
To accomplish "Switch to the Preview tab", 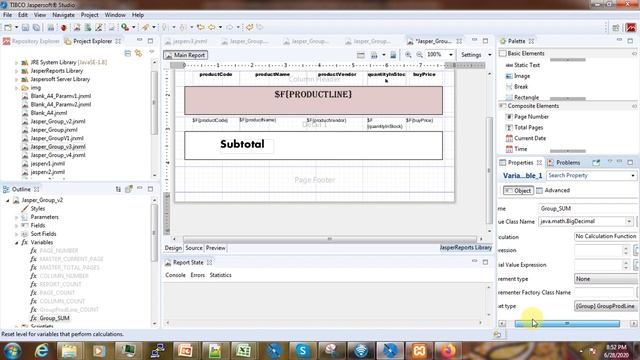I will (x=216, y=248).
